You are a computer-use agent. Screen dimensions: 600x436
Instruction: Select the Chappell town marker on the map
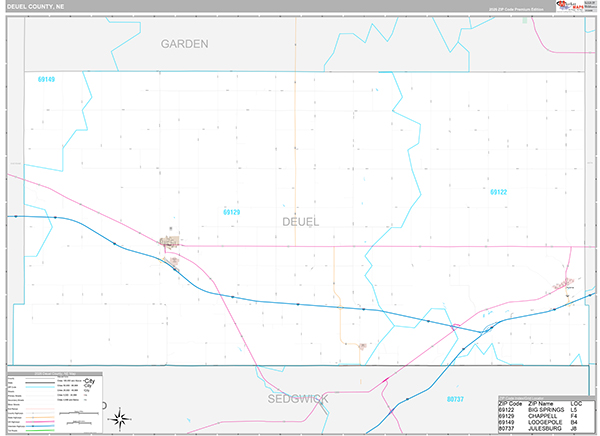(x=170, y=242)
